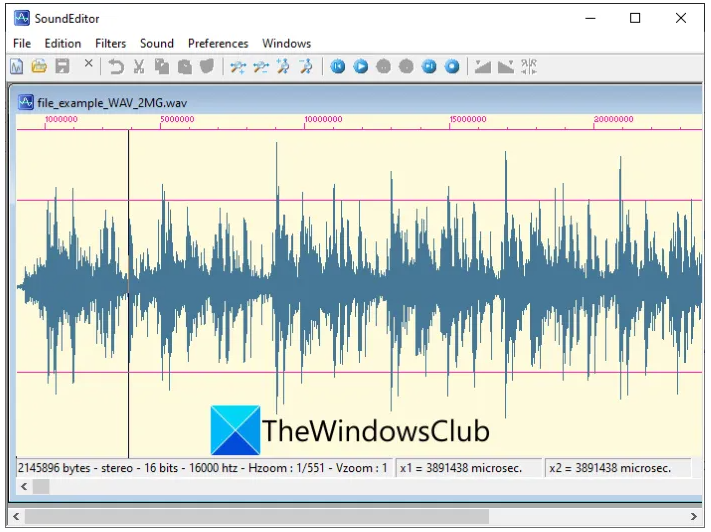Copy the selection with the toolbar copy icon
Screen dimensions: 711x532
[162, 67]
